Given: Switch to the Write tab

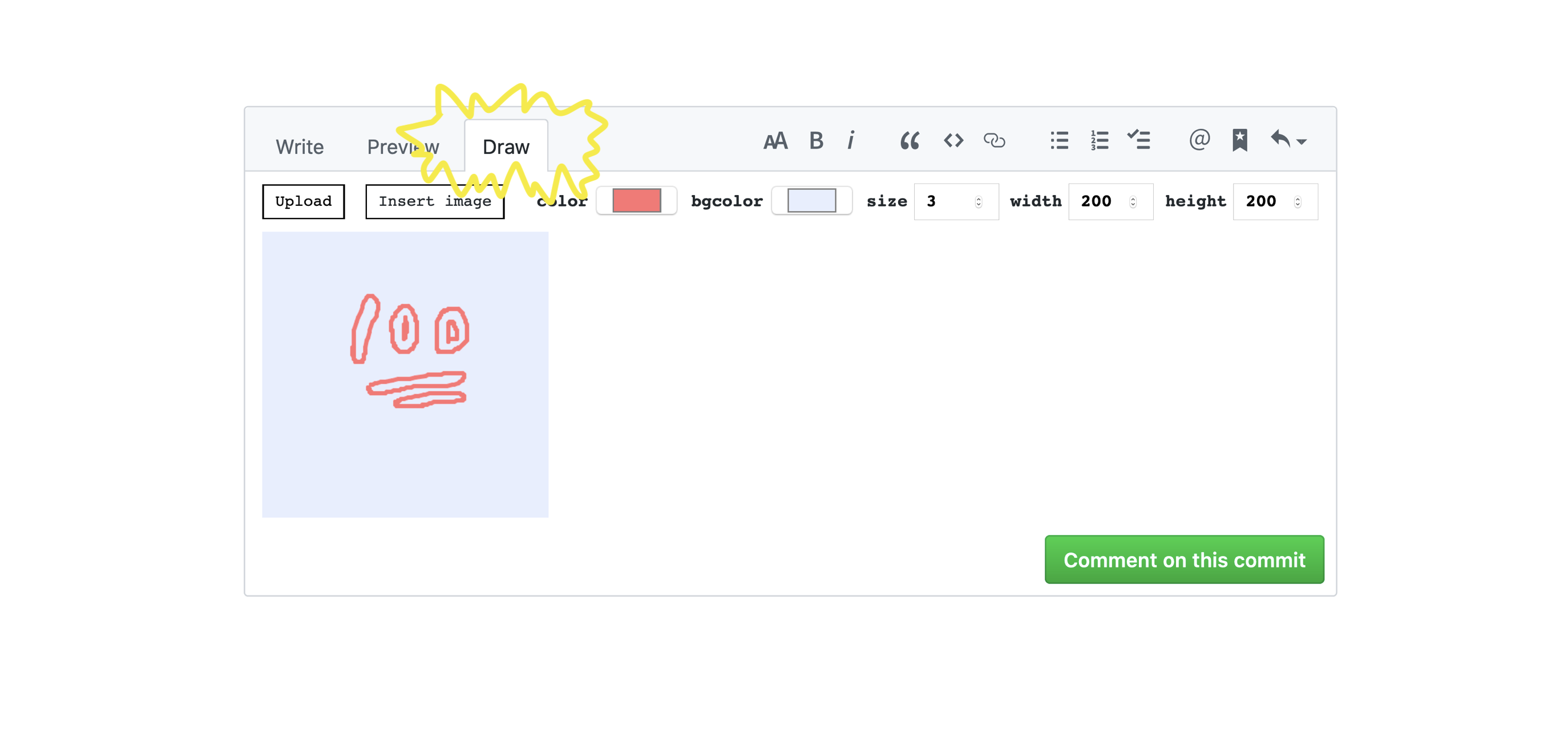Looking at the screenshot, I should (x=301, y=146).
